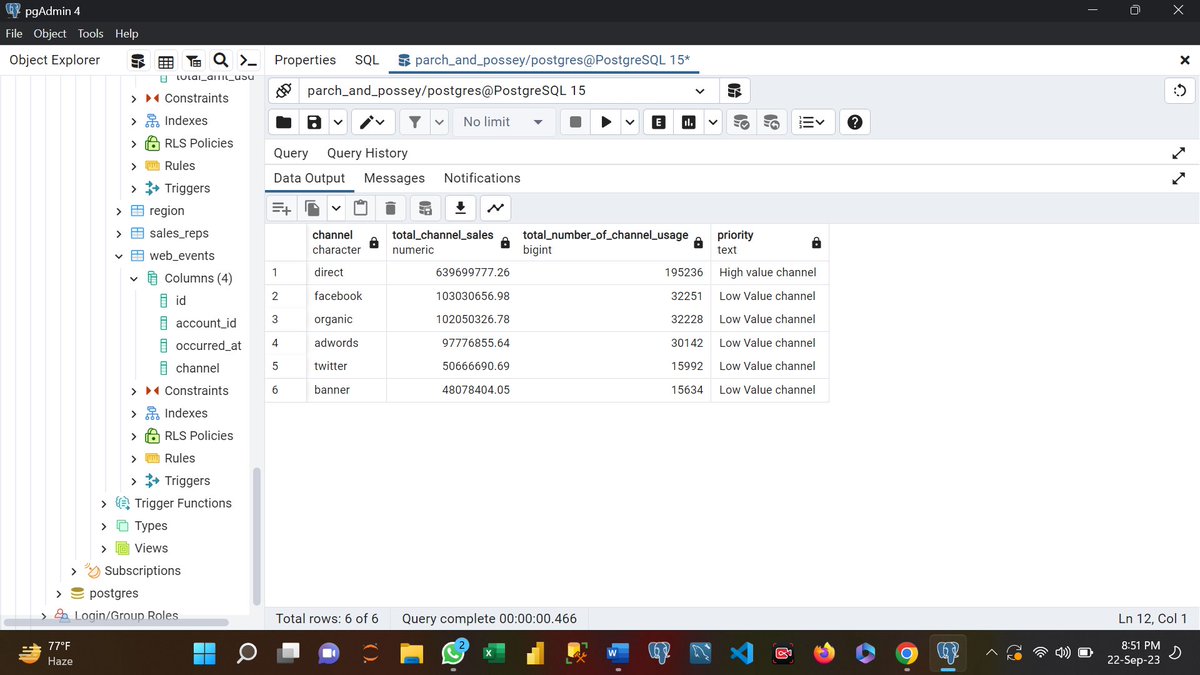This screenshot has height=675, width=1200.
Task: Click the Copy rows icon
Action: tap(313, 208)
